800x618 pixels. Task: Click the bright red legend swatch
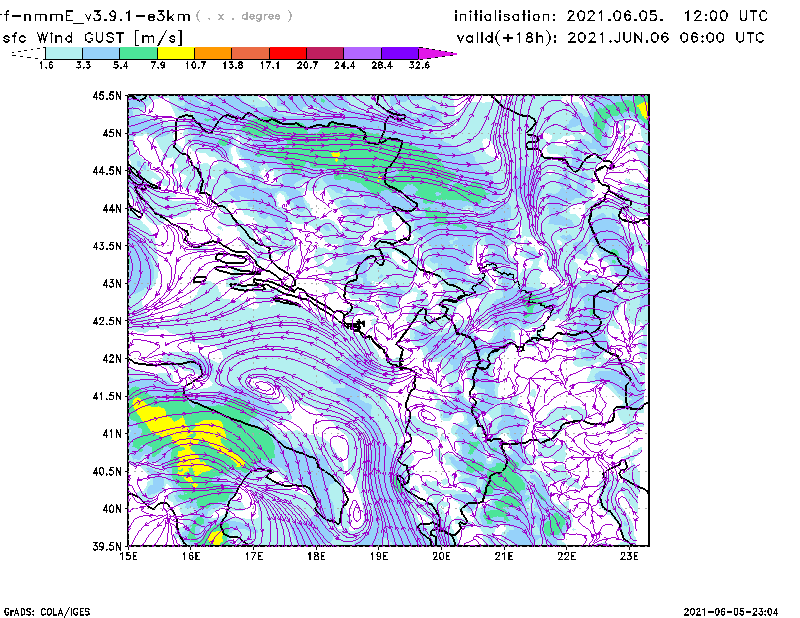288,53
